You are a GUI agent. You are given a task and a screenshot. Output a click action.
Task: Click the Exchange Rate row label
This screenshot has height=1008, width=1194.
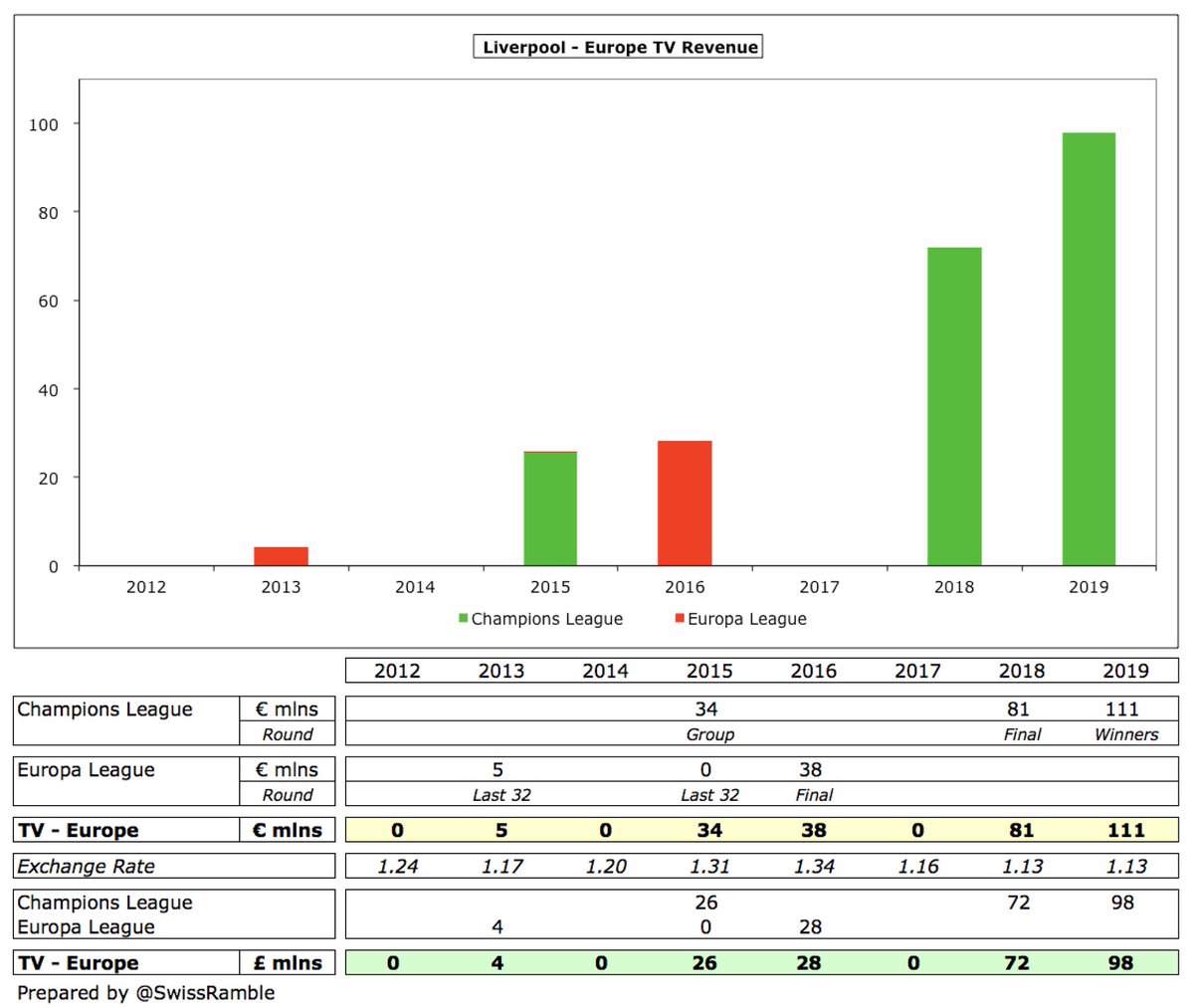tap(87, 867)
